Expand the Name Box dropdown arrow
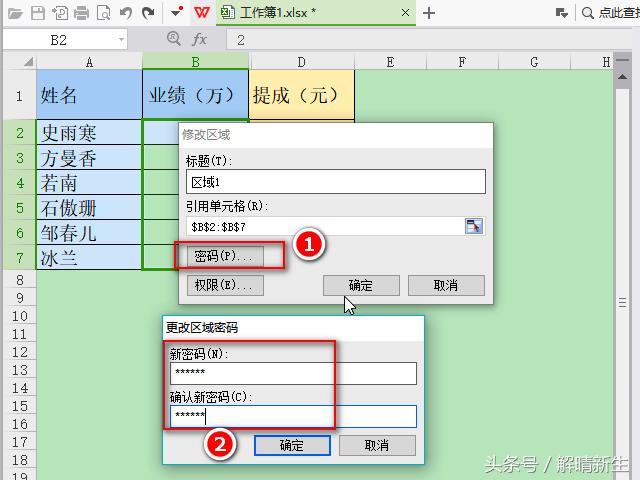 coord(121,40)
